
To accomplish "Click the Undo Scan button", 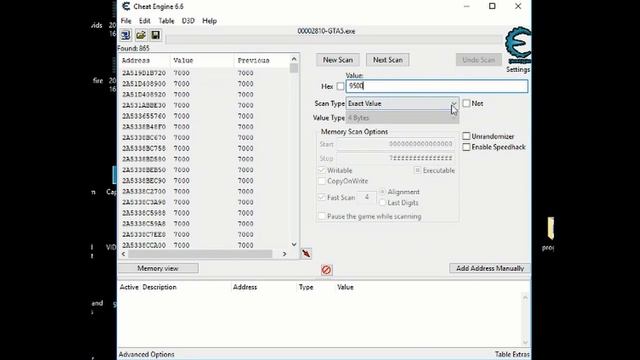I will tap(478, 60).
